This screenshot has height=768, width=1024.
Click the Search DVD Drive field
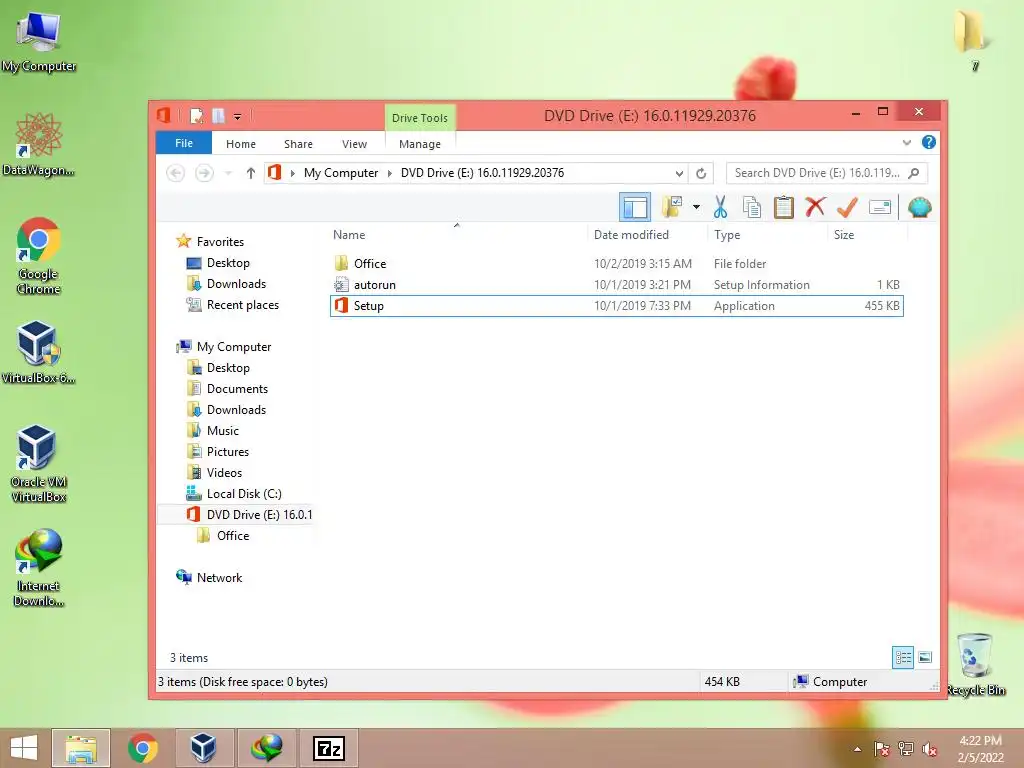pyautogui.click(x=826, y=173)
